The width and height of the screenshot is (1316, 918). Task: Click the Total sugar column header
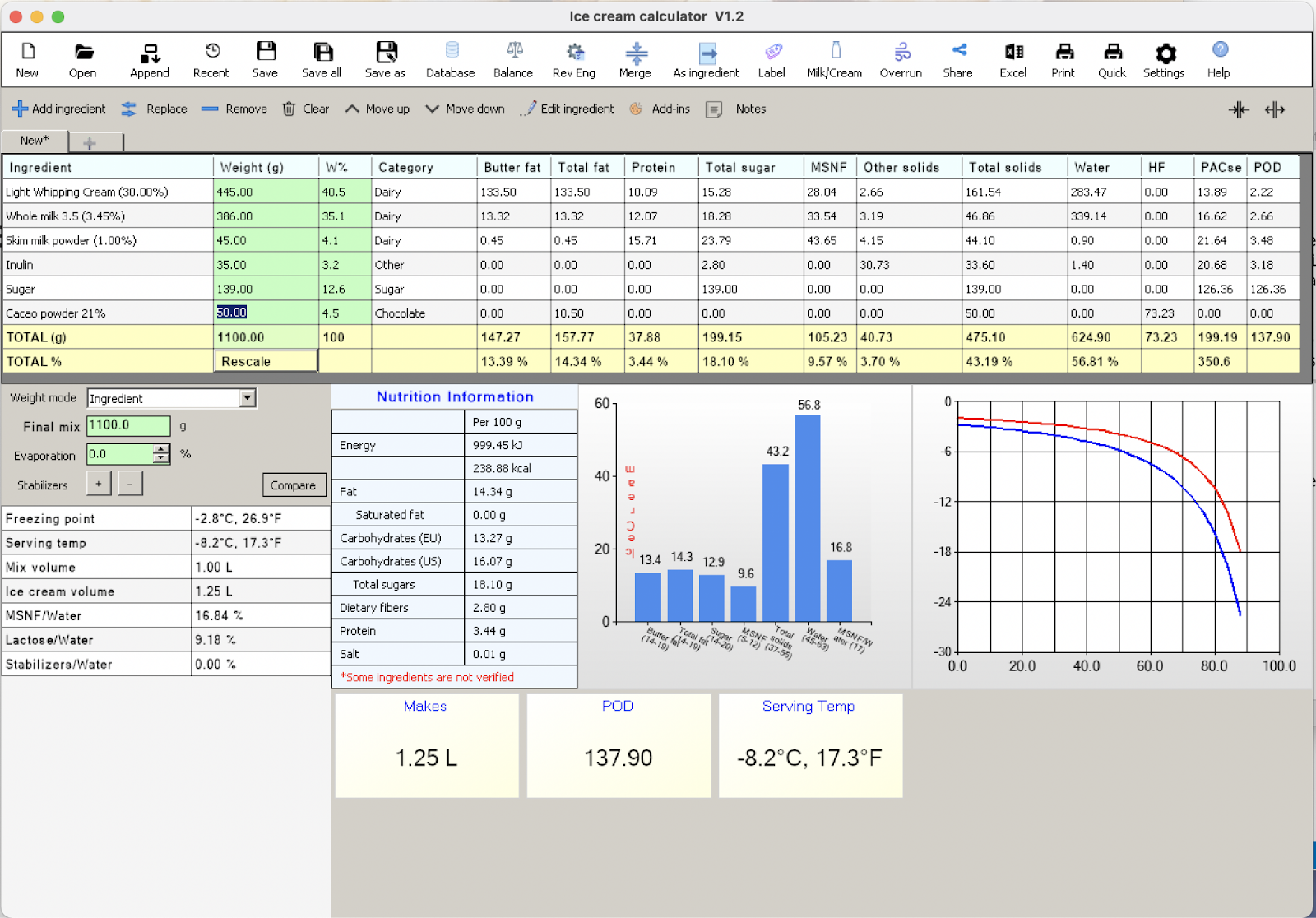pyautogui.click(x=751, y=167)
